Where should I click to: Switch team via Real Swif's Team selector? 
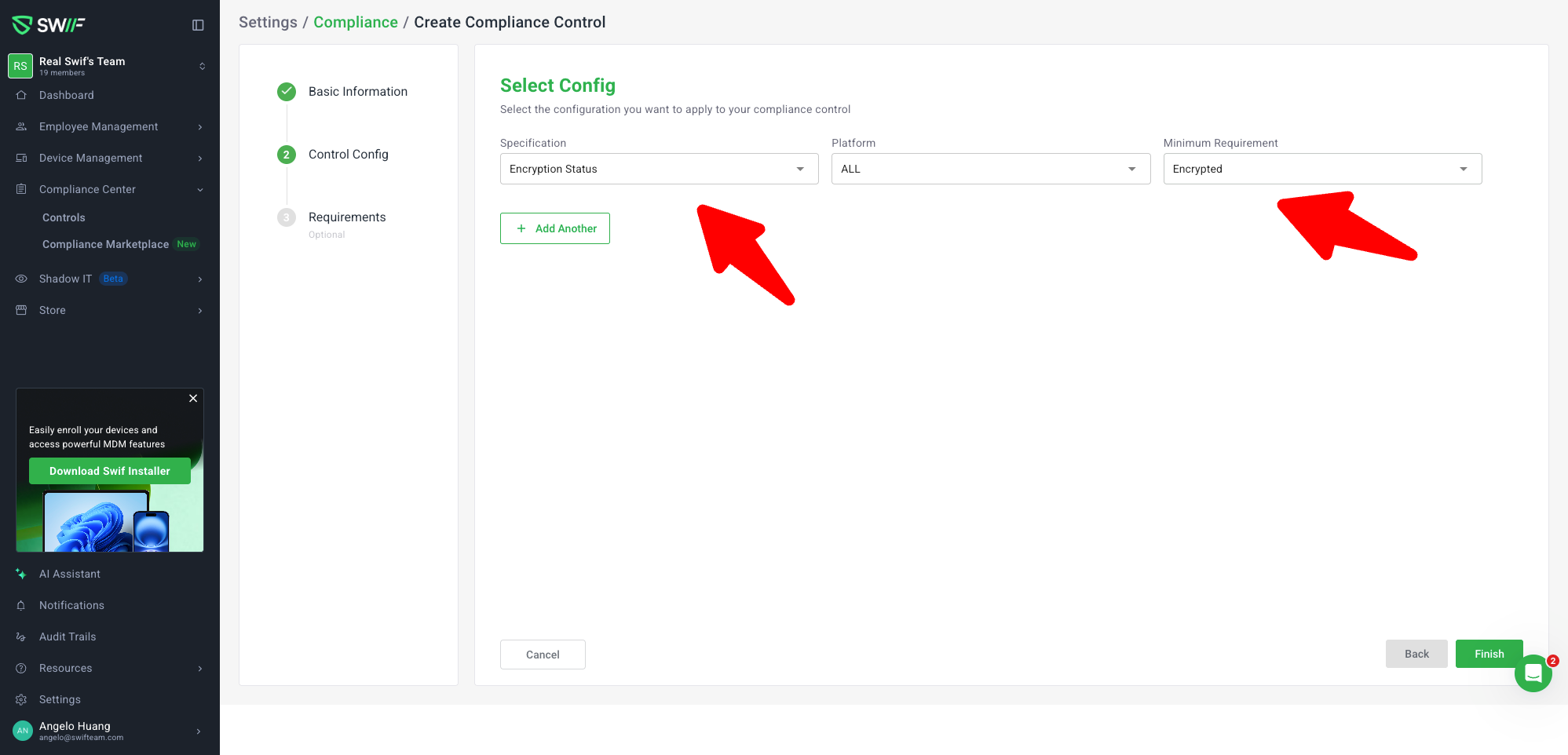[108, 66]
